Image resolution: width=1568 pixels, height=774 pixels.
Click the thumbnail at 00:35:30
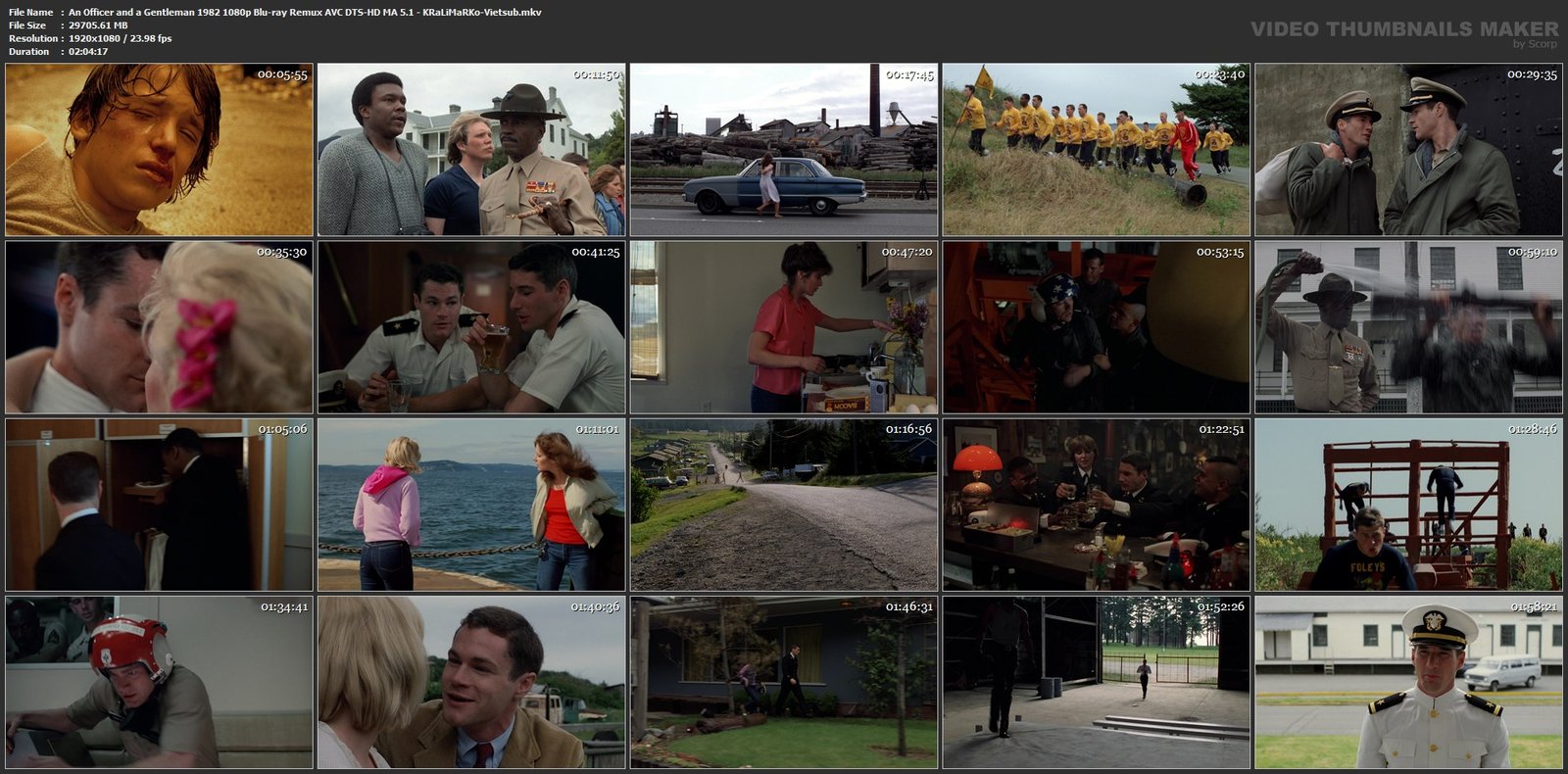point(159,327)
